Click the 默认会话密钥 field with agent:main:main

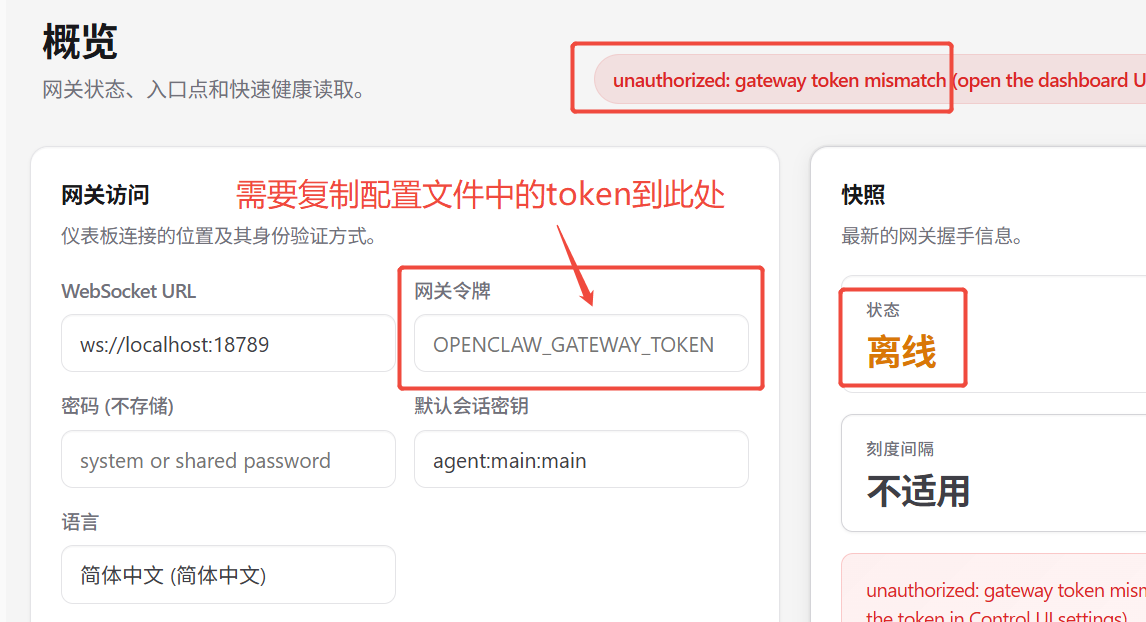(x=581, y=460)
